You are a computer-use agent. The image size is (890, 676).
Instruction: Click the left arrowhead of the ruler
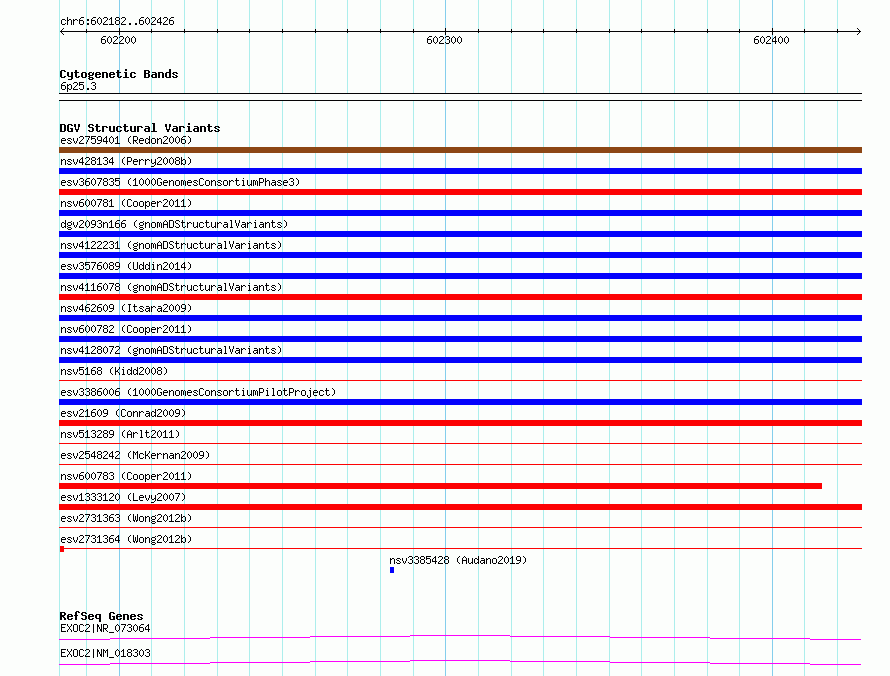[62, 31]
